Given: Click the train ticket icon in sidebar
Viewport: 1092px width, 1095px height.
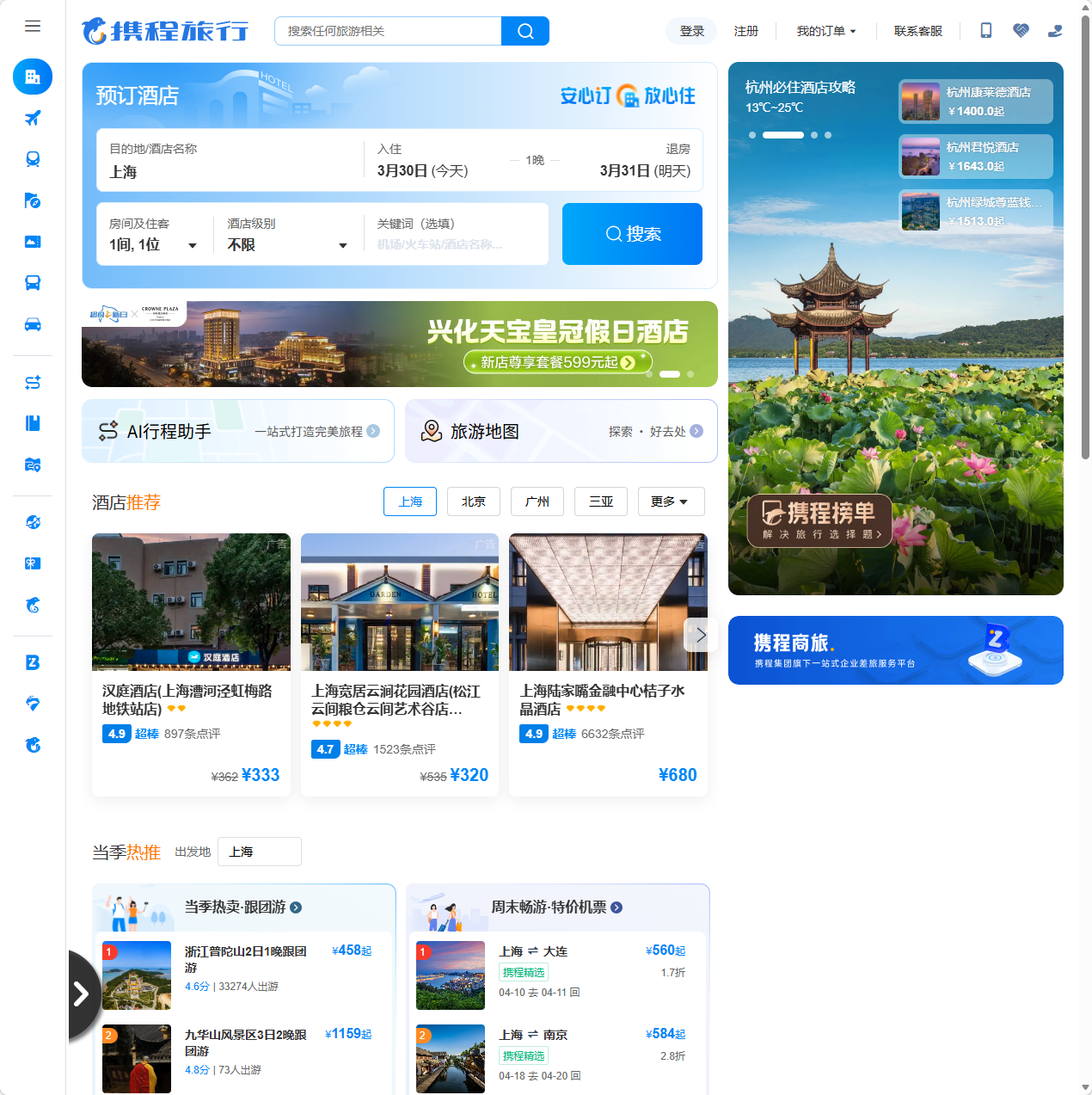Looking at the screenshot, I should [x=33, y=158].
